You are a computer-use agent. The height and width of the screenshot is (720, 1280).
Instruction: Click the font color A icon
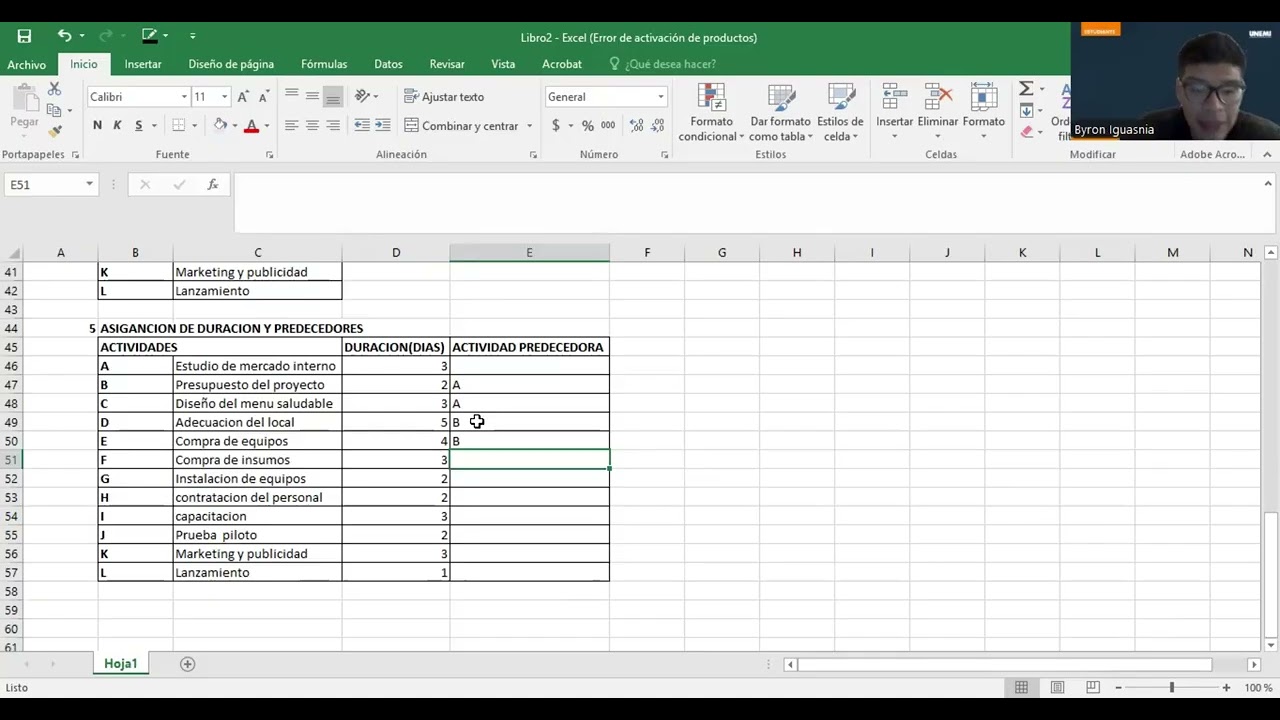click(x=251, y=125)
